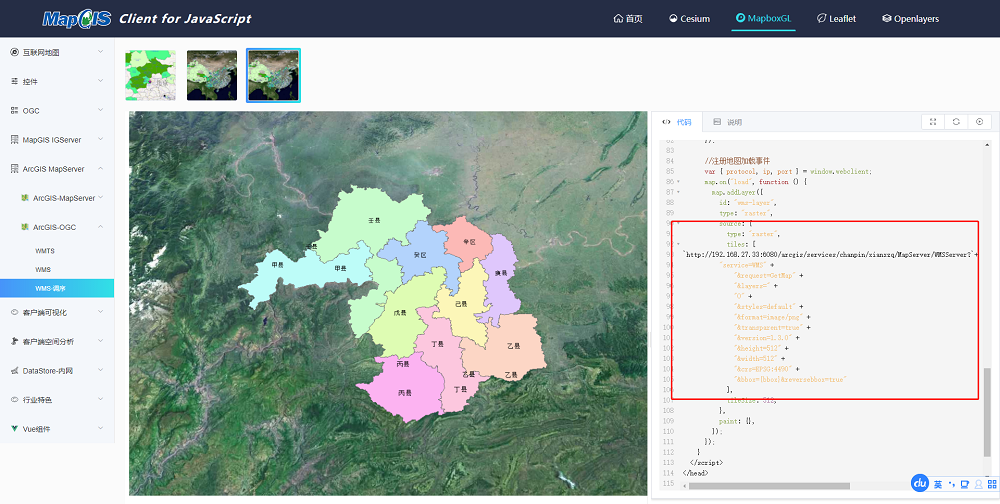Open the Cesium section
The width and height of the screenshot is (1000, 504).
(x=689, y=19)
